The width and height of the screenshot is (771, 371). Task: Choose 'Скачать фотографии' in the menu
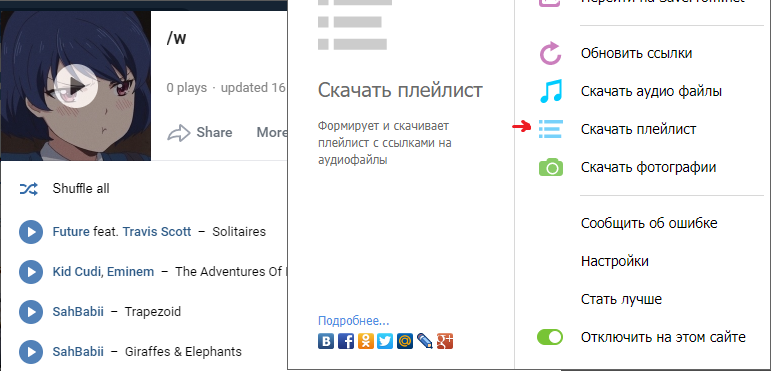(648, 168)
